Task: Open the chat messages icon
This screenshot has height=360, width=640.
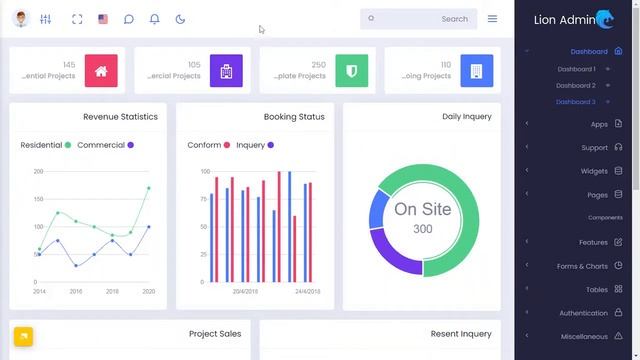Action: pos(129,19)
